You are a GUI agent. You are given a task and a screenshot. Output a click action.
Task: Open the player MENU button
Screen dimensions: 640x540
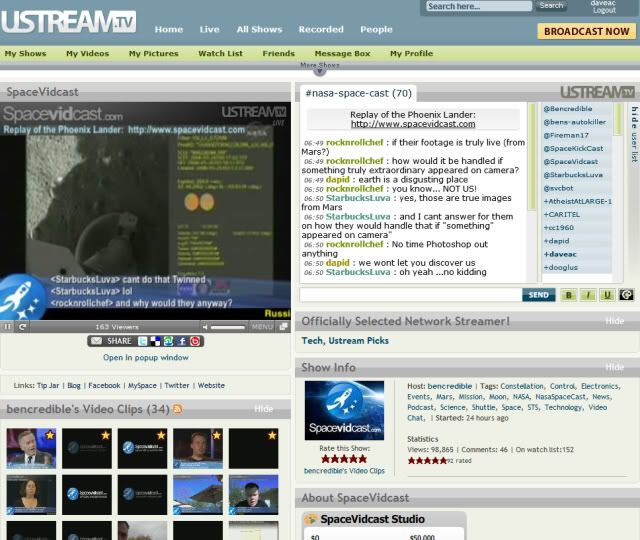tap(262, 327)
